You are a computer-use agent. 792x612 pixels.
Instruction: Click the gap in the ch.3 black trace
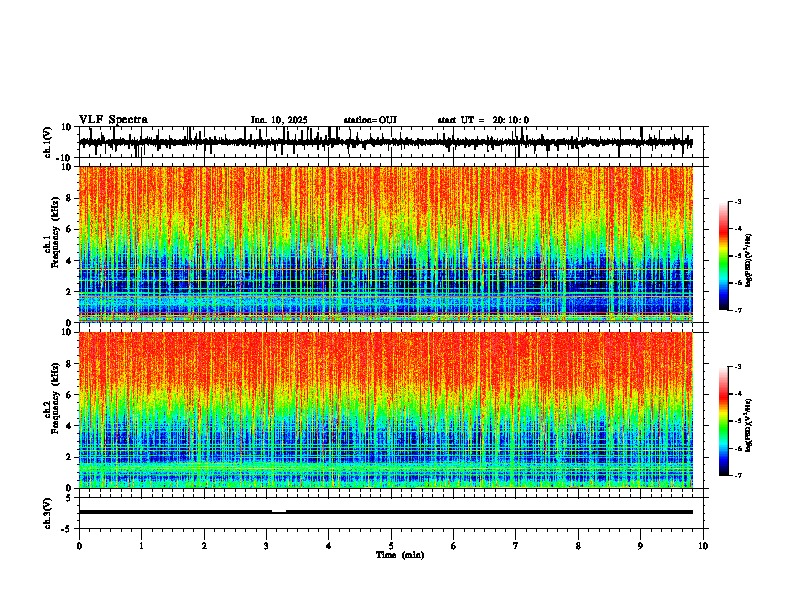(279, 512)
